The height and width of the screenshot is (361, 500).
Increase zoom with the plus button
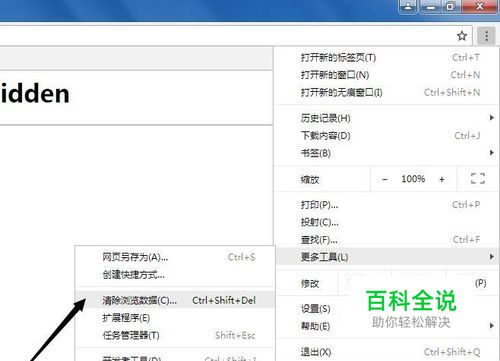pyautogui.click(x=442, y=179)
